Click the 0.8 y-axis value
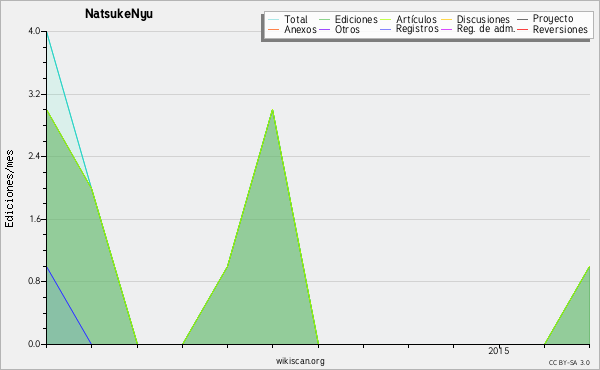 (x=34, y=281)
